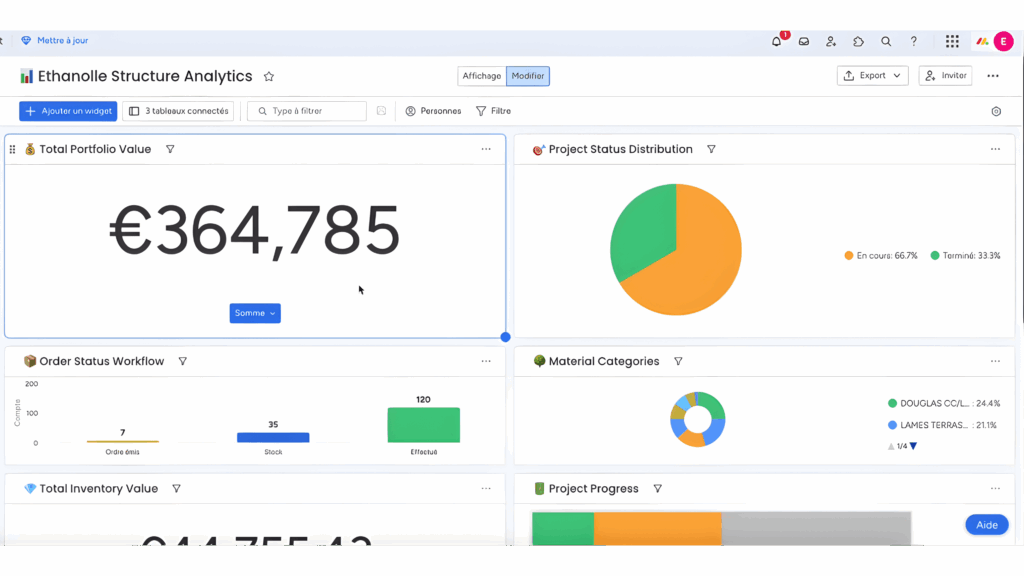Click Ajouter un widget button
1024x576 pixels.
tap(68, 111)
